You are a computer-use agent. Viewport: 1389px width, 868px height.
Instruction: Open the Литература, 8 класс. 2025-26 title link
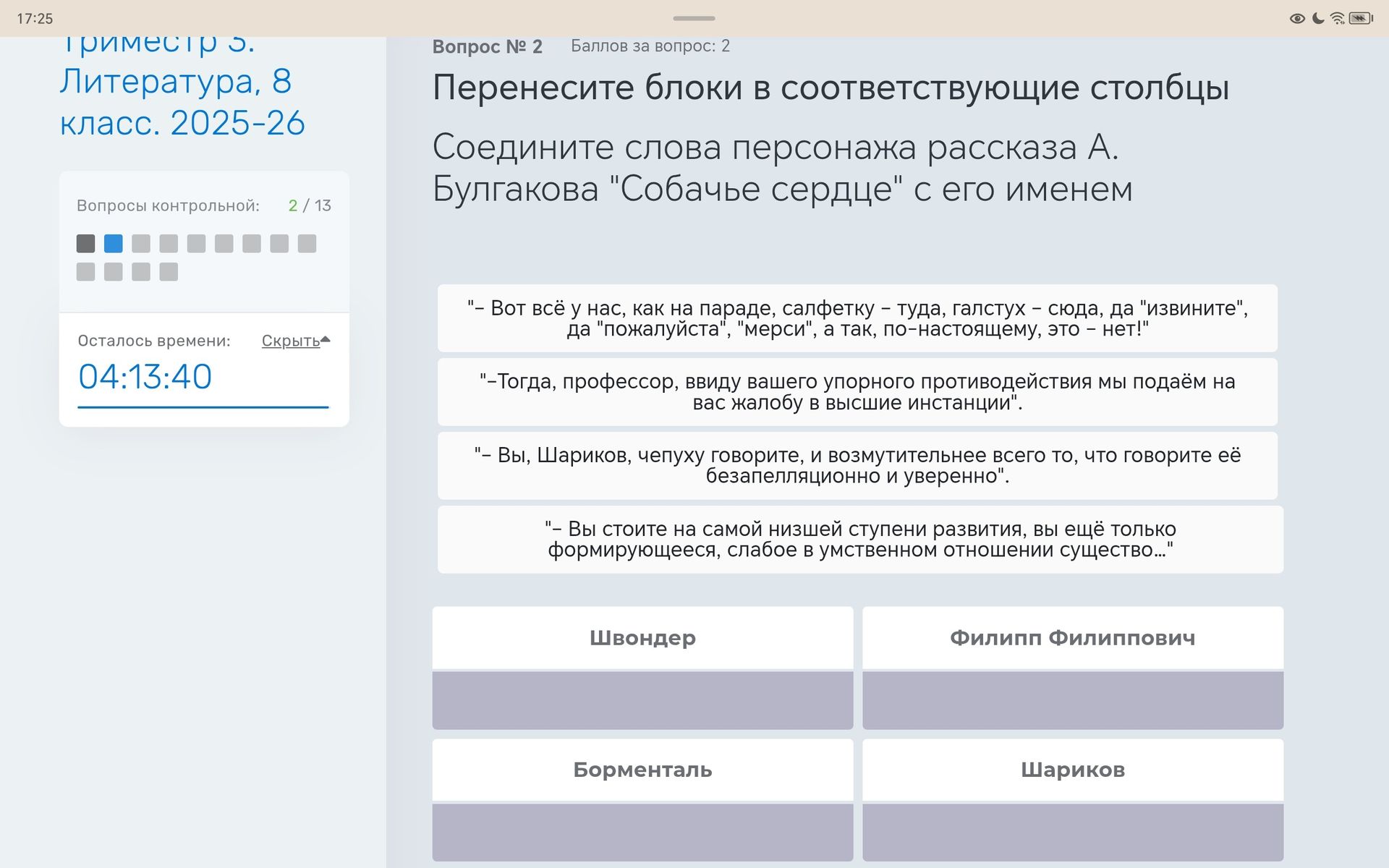pos(182,82)
